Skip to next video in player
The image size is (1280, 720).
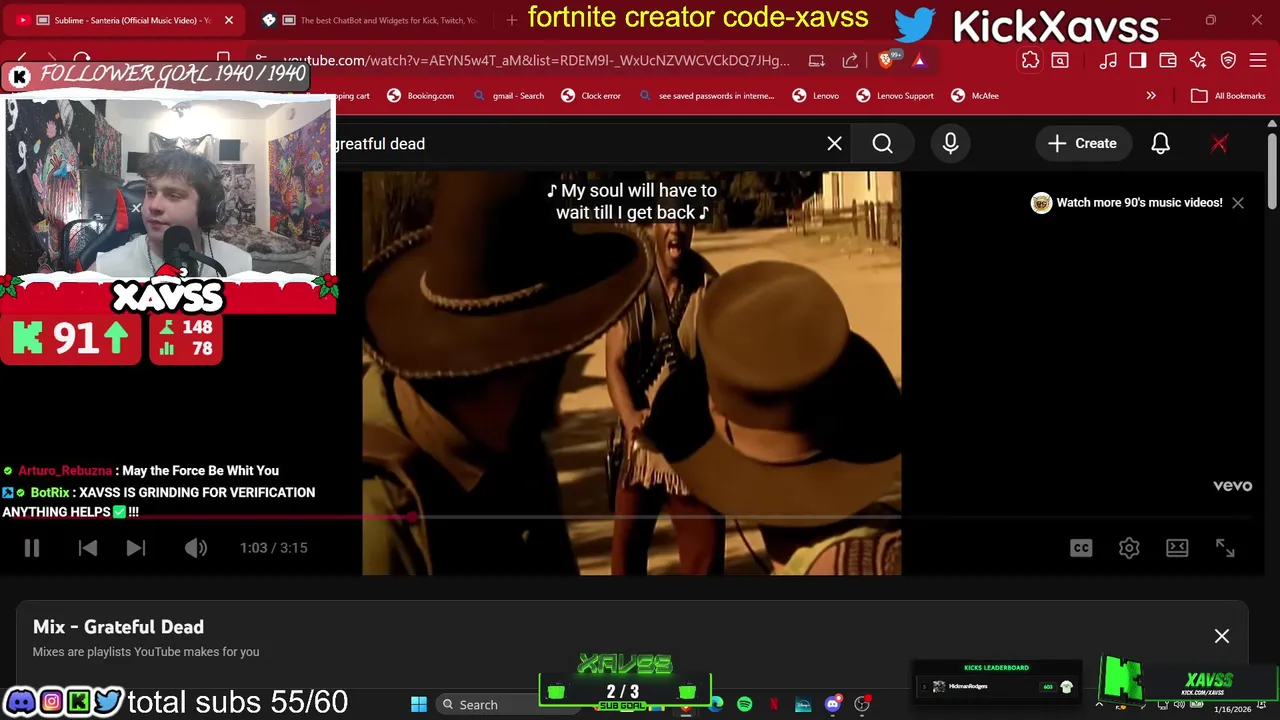click(x=136, y=548)
